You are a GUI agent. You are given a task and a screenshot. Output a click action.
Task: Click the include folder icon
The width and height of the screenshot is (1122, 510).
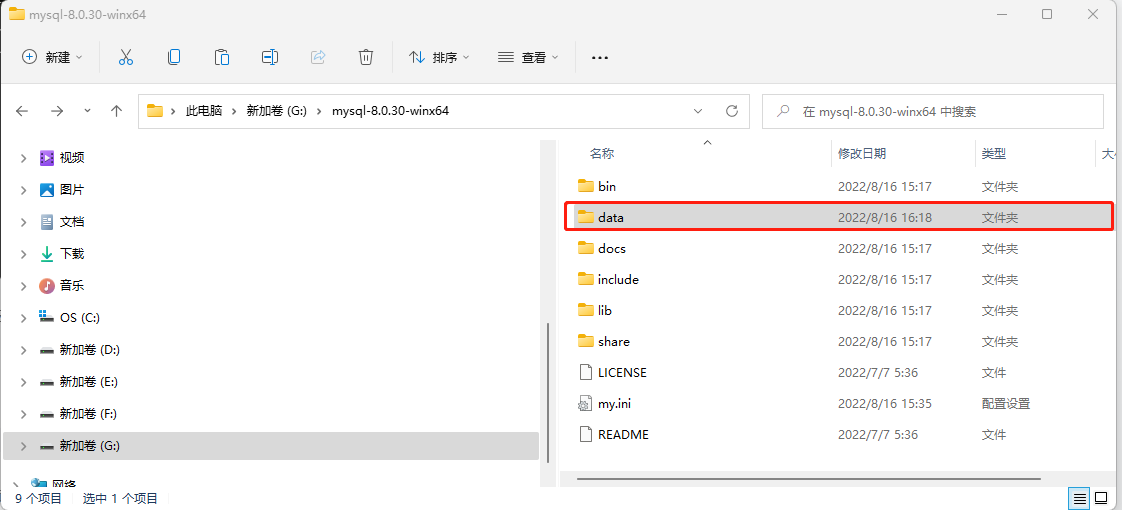click(586, 280)
